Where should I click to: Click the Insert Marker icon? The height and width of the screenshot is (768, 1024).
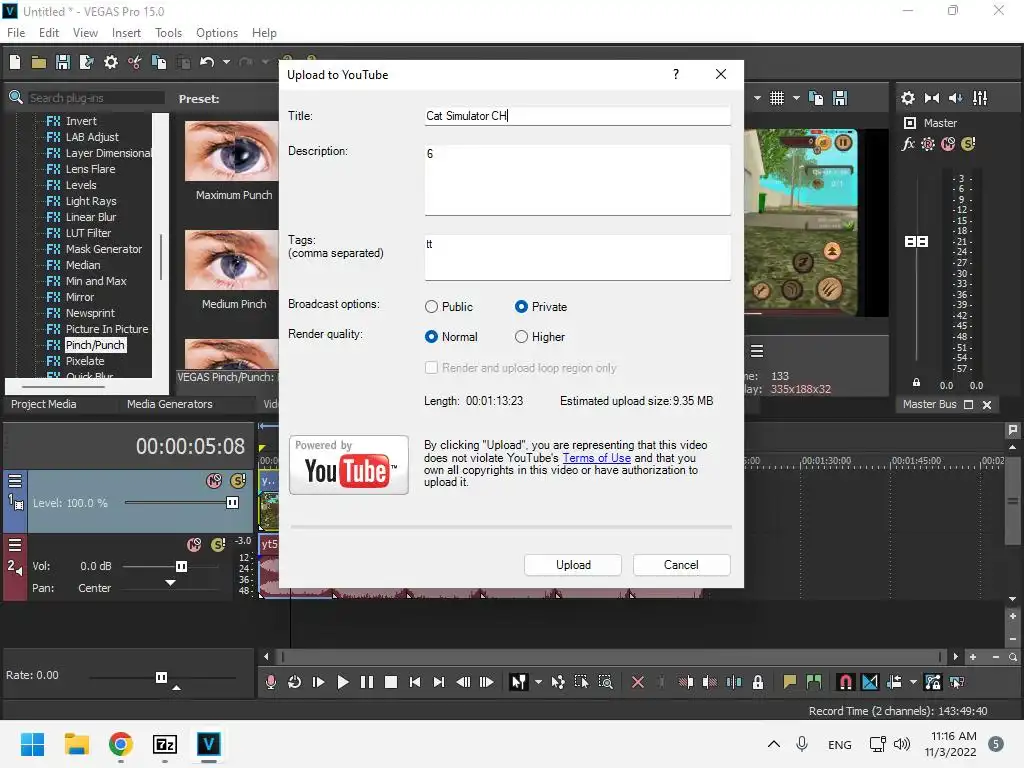[x=790, y=682]
